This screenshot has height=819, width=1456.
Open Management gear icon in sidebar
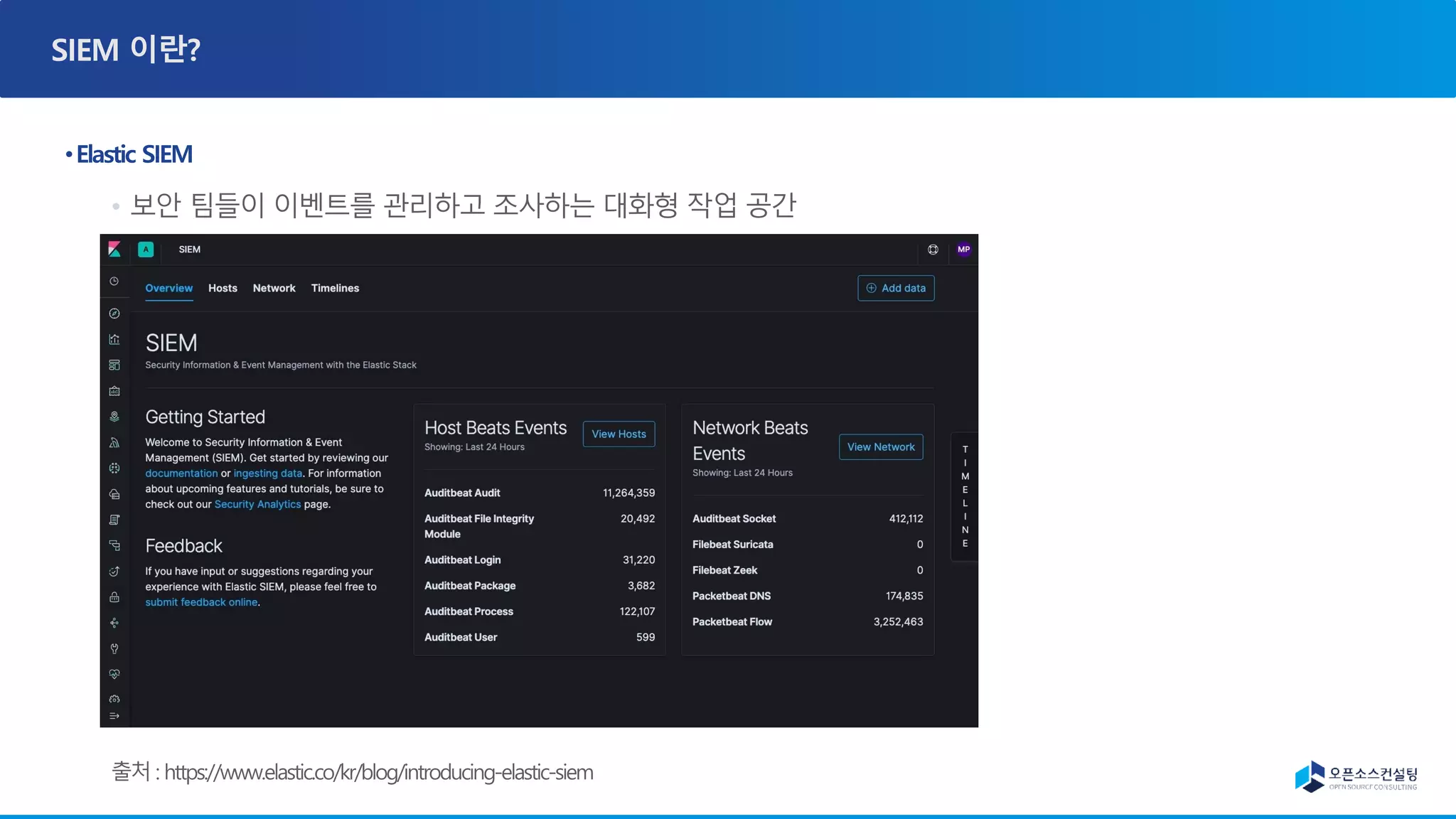point(114,699)
